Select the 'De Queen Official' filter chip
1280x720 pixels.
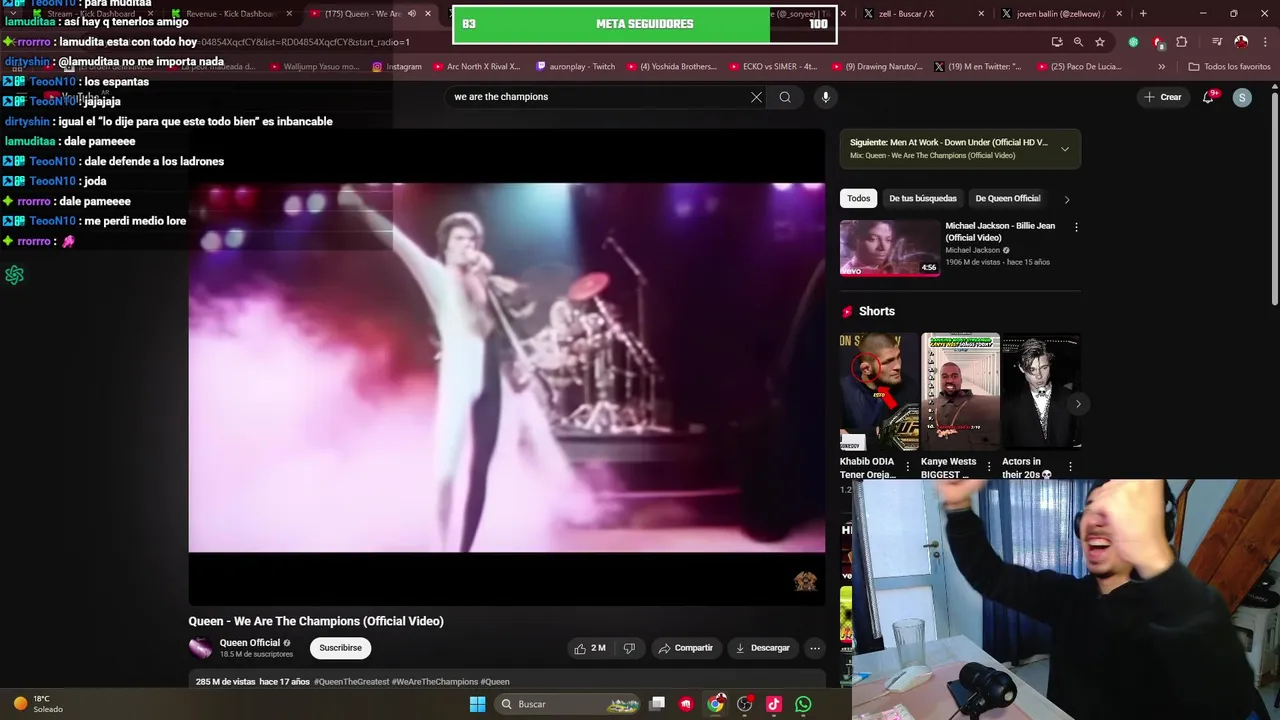click(x=1008, y=198)
